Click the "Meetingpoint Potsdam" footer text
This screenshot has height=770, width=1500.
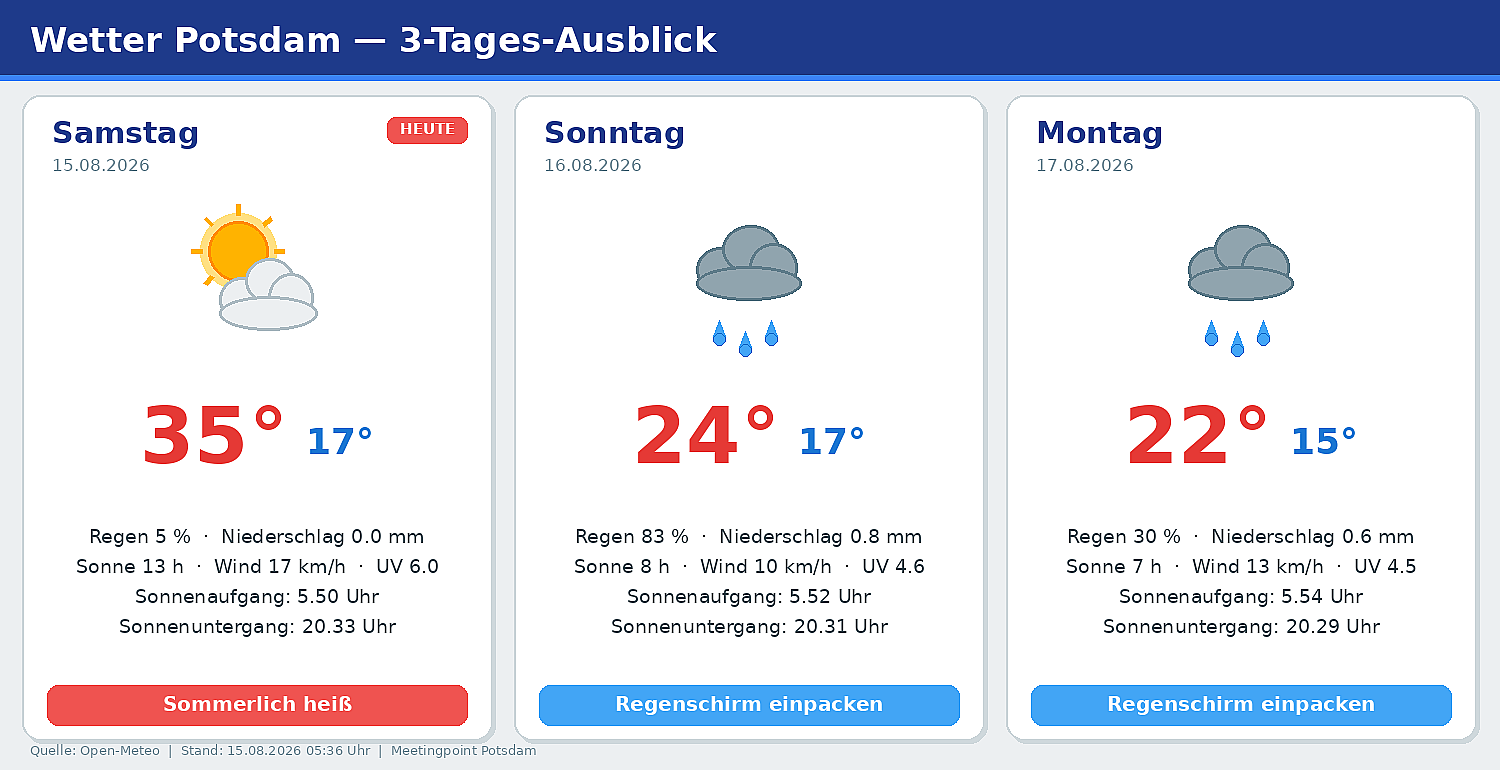[x=463, y=751]
